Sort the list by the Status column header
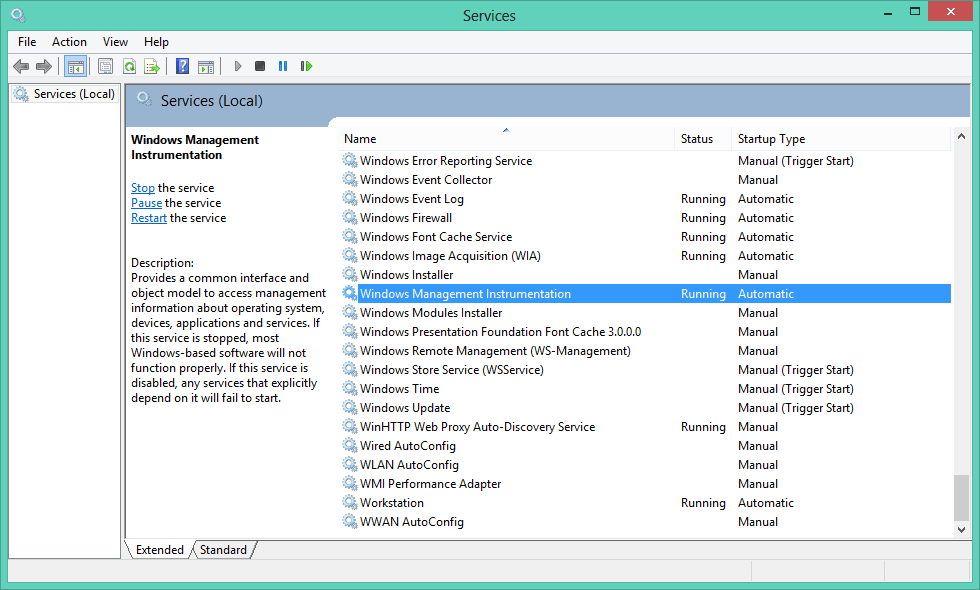Viewport: 980px width, 590px height. (703, 139)
